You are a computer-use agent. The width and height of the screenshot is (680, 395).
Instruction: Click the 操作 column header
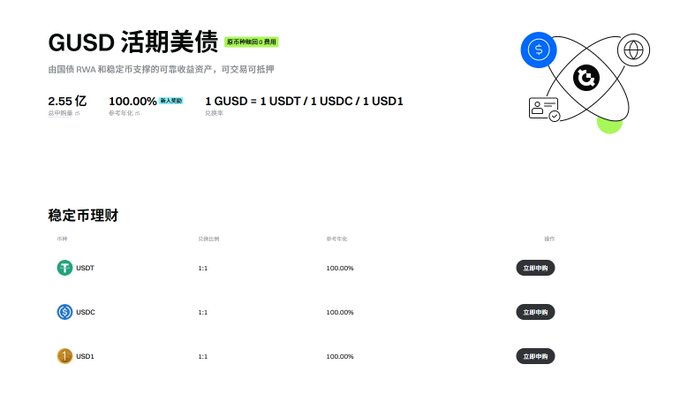point(549,239)
